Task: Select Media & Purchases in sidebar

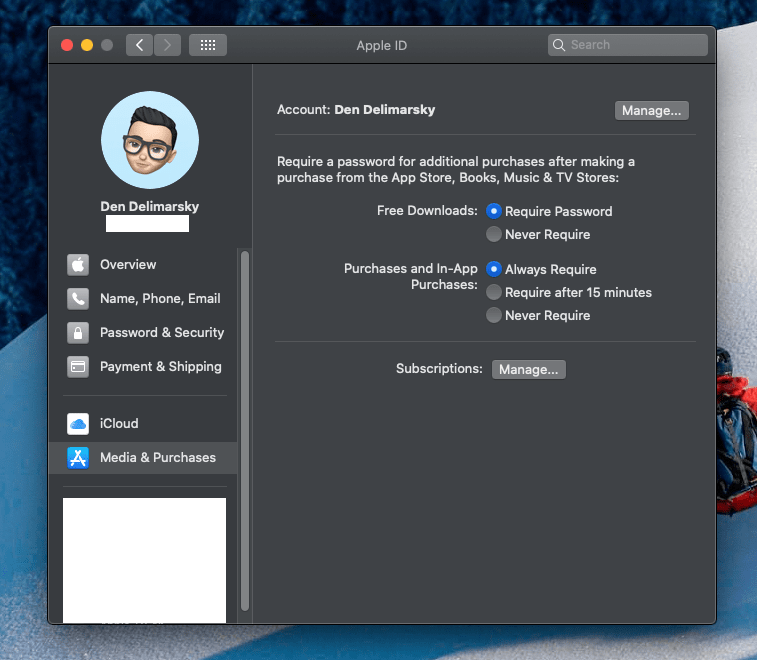Action: coord(143,458)
